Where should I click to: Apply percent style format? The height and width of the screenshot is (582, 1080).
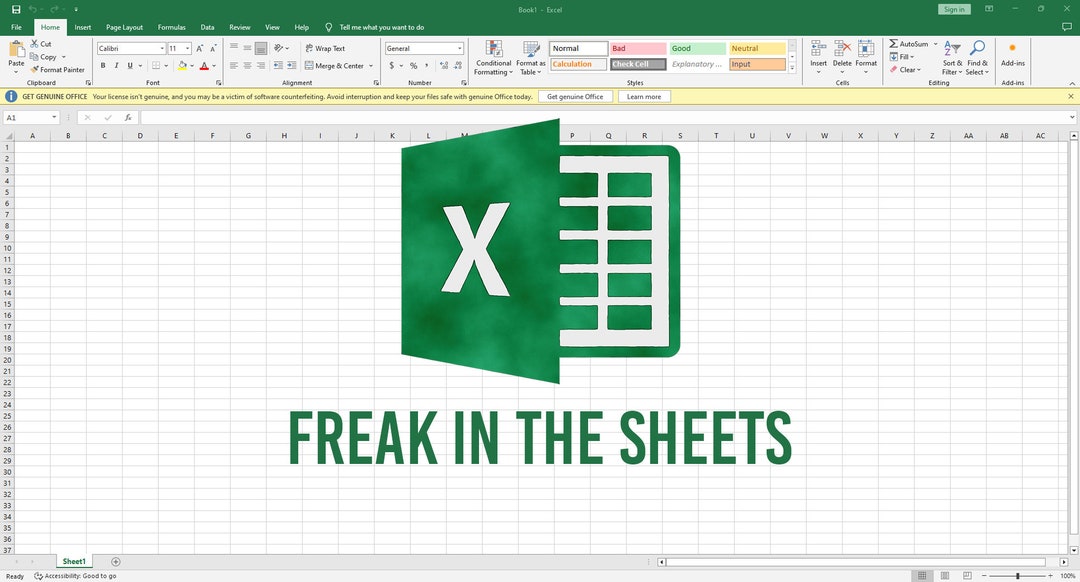point(413,65)
